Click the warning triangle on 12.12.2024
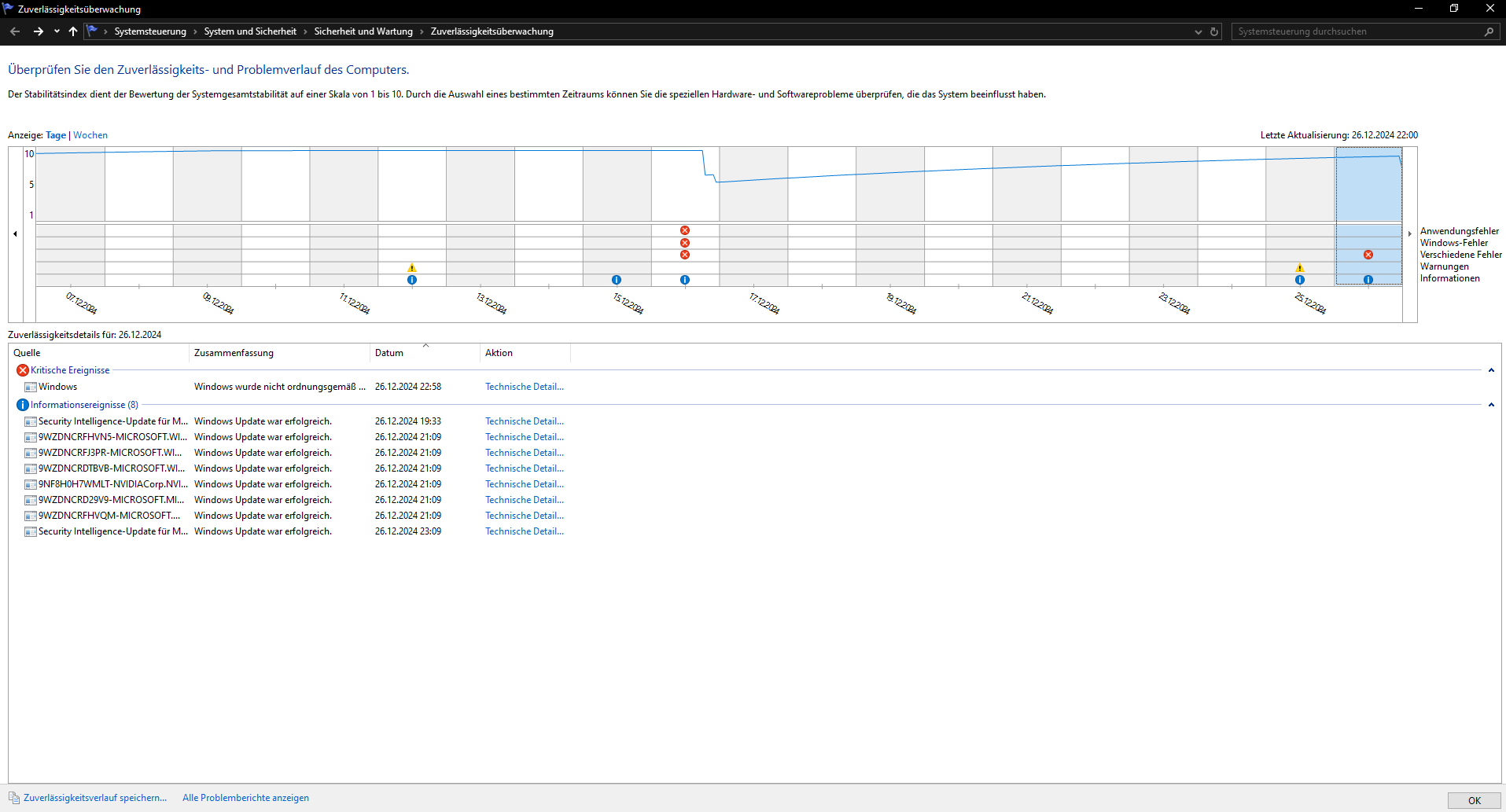This screenshot has width=1506, height=812. pyautogui.click(x=412, y=268)
